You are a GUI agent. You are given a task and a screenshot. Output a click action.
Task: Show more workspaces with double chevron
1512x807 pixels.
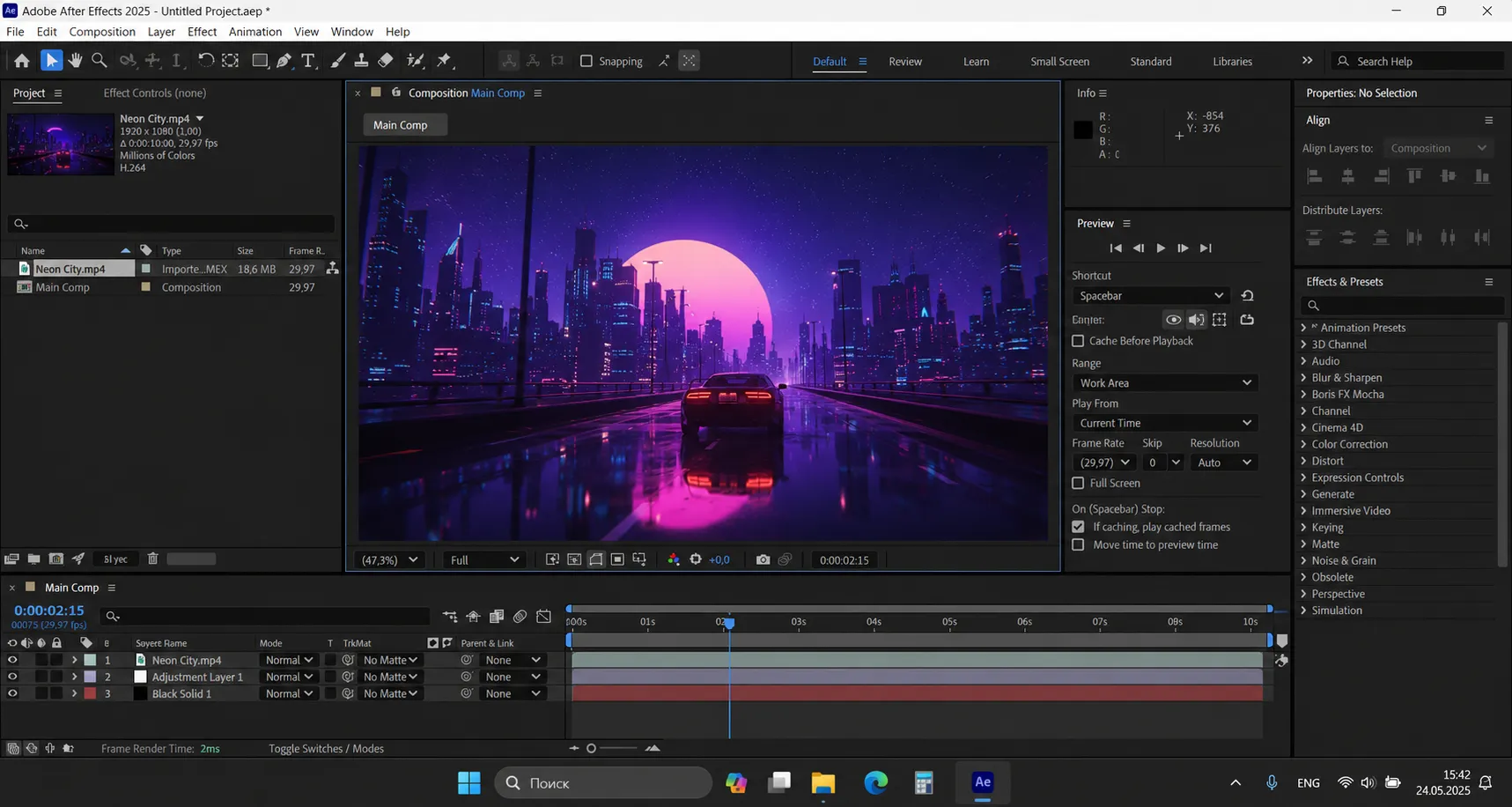pos(1307,61)
